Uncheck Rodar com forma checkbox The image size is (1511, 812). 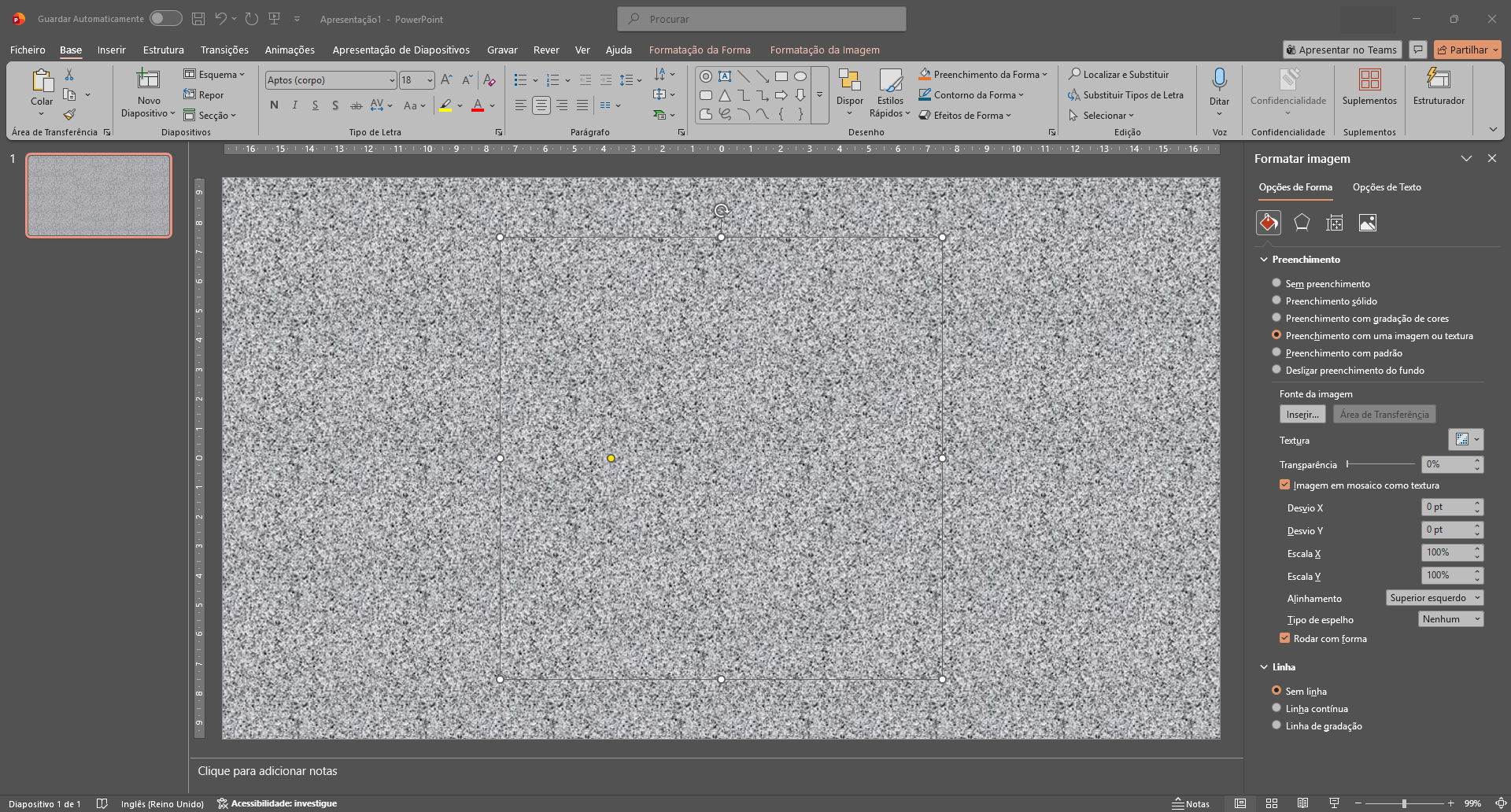click(1285, 638)
